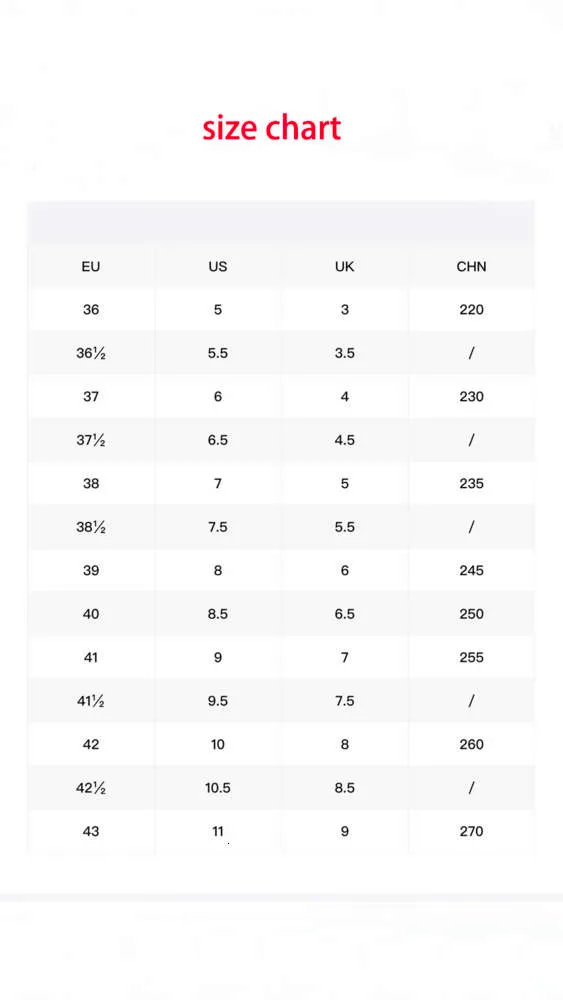563x1000 pixels.
Task: Click EU size 38½ cell
Action: (91, 527)
